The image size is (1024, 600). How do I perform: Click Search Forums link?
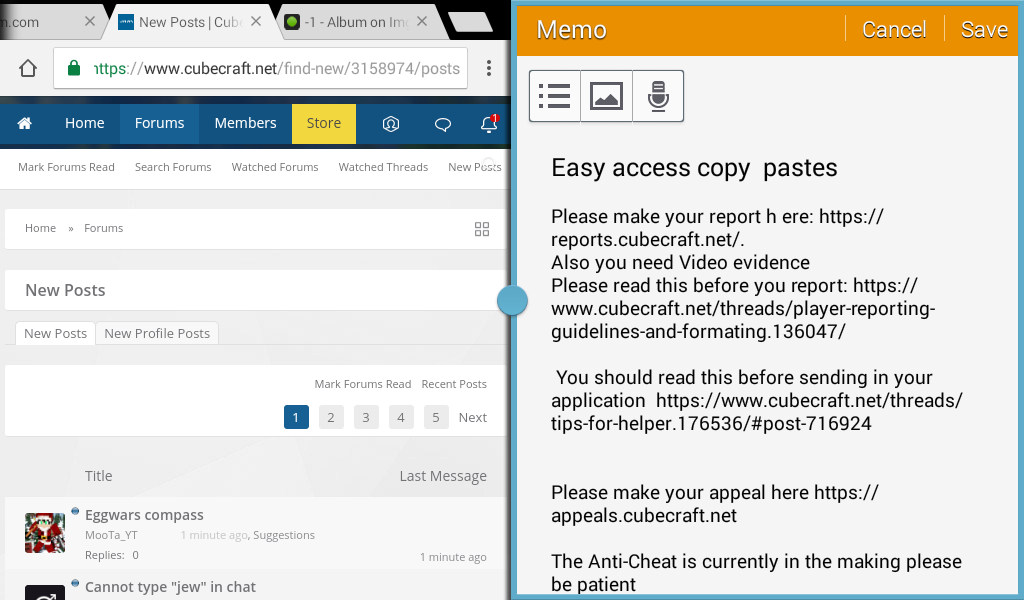point(173,167)
